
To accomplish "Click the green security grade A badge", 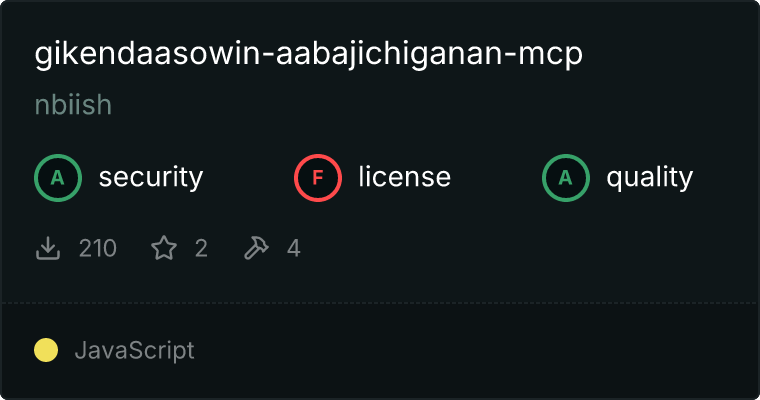I will (x=58, y=178).
